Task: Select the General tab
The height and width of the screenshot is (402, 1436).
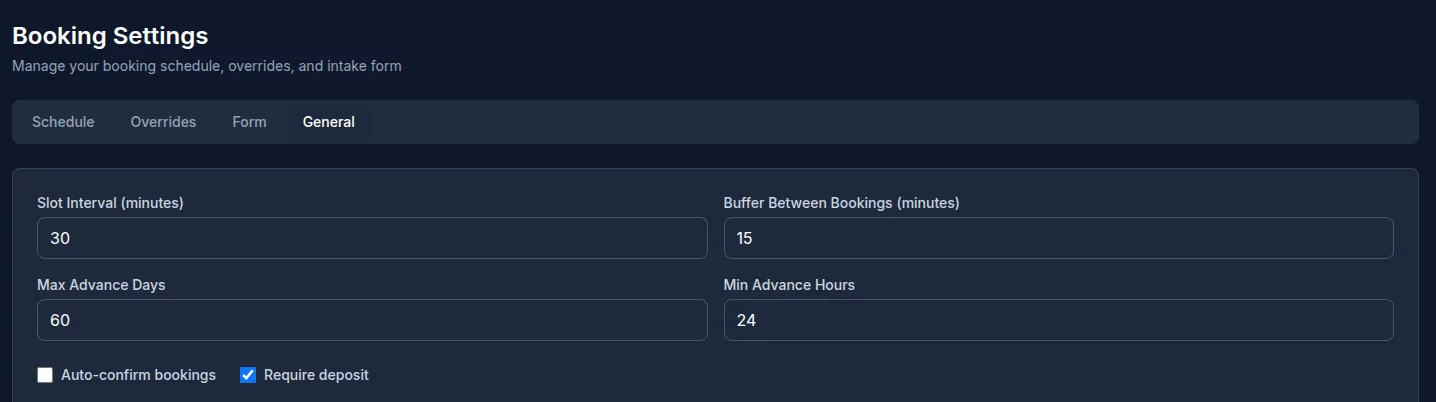Action: 329,122
